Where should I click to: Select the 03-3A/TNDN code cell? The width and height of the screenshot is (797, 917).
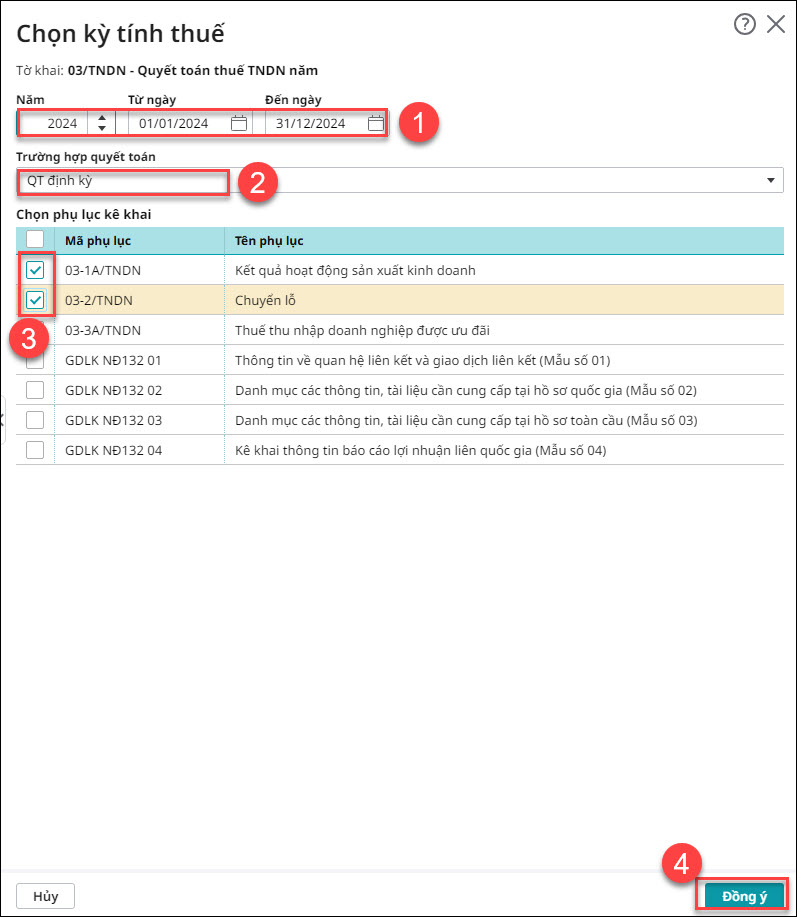click(x=140, y=330)
